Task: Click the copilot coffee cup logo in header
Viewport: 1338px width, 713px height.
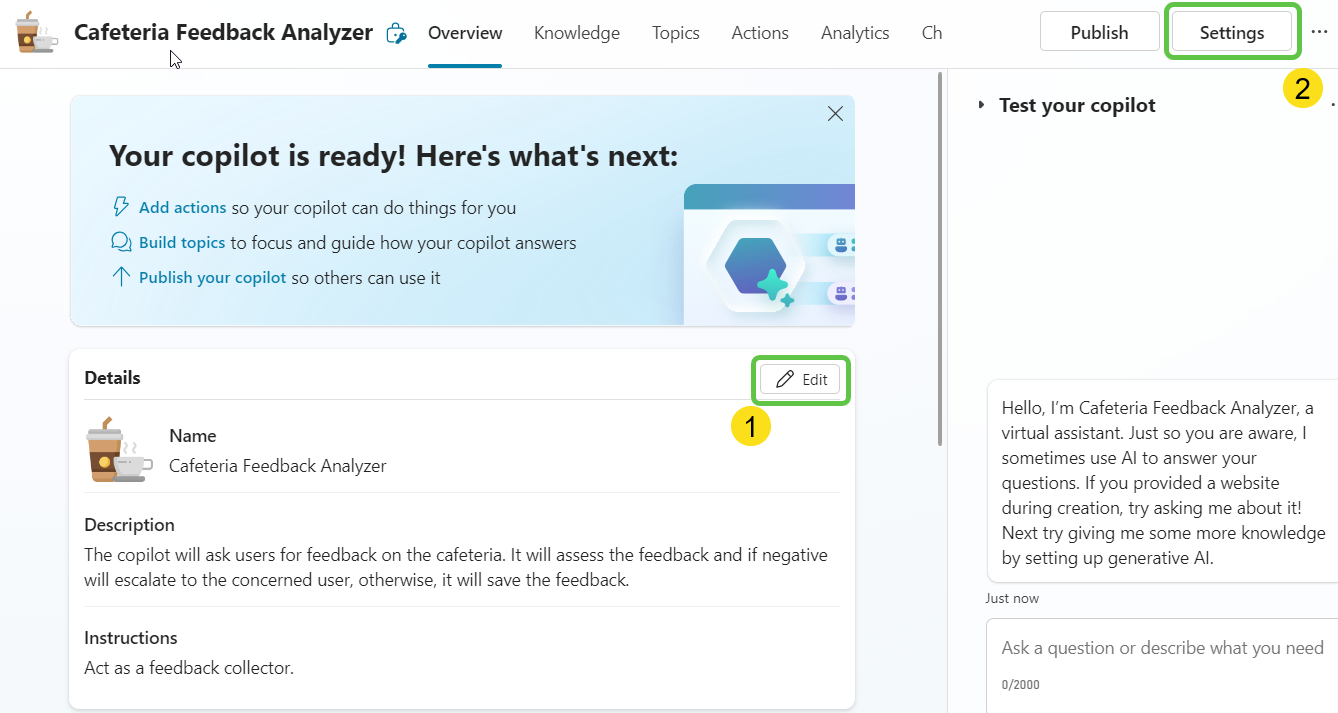Action: [x=36, y=33]
